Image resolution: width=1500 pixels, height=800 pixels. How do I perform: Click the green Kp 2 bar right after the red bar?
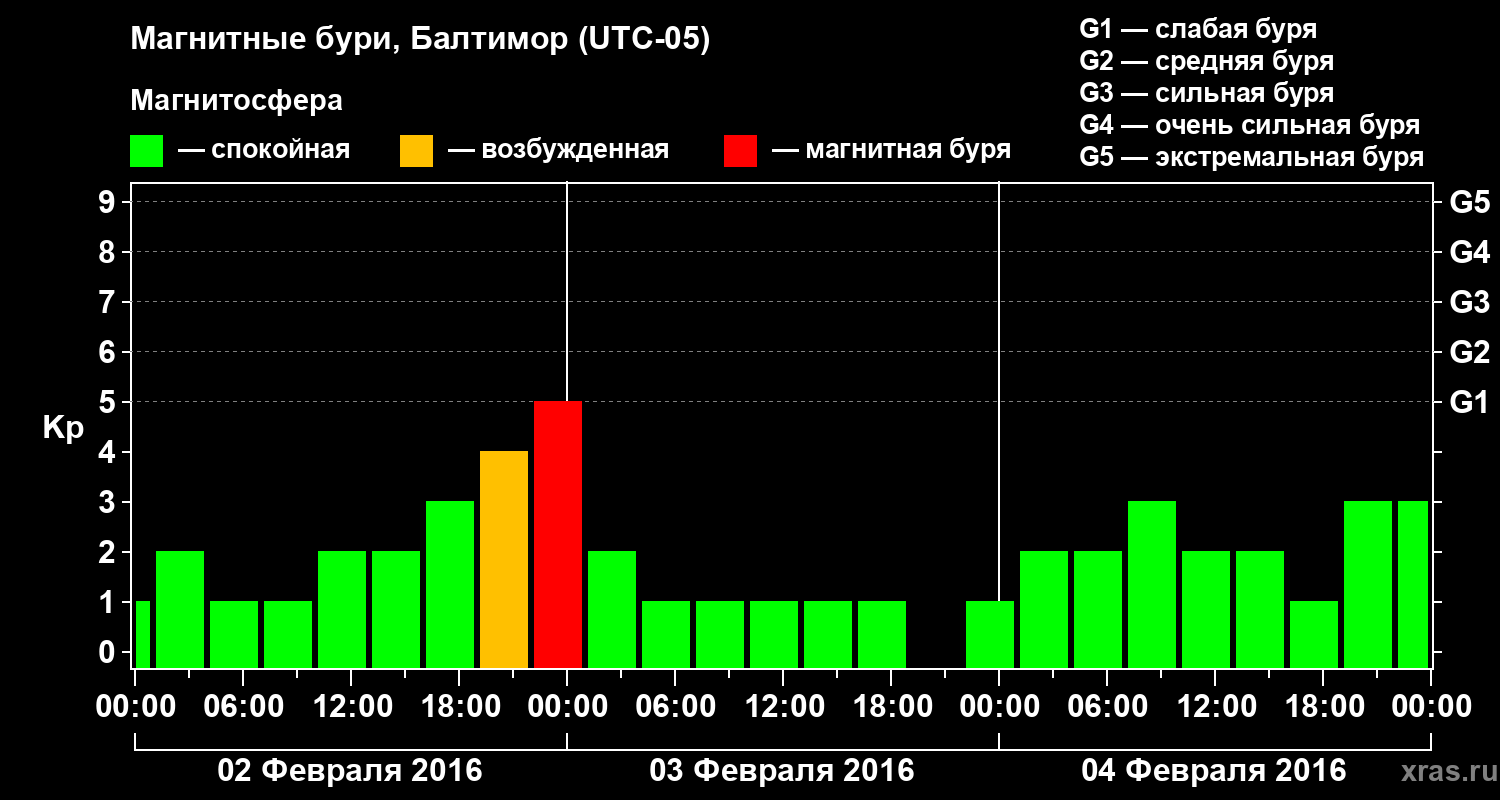pos(612,610)
